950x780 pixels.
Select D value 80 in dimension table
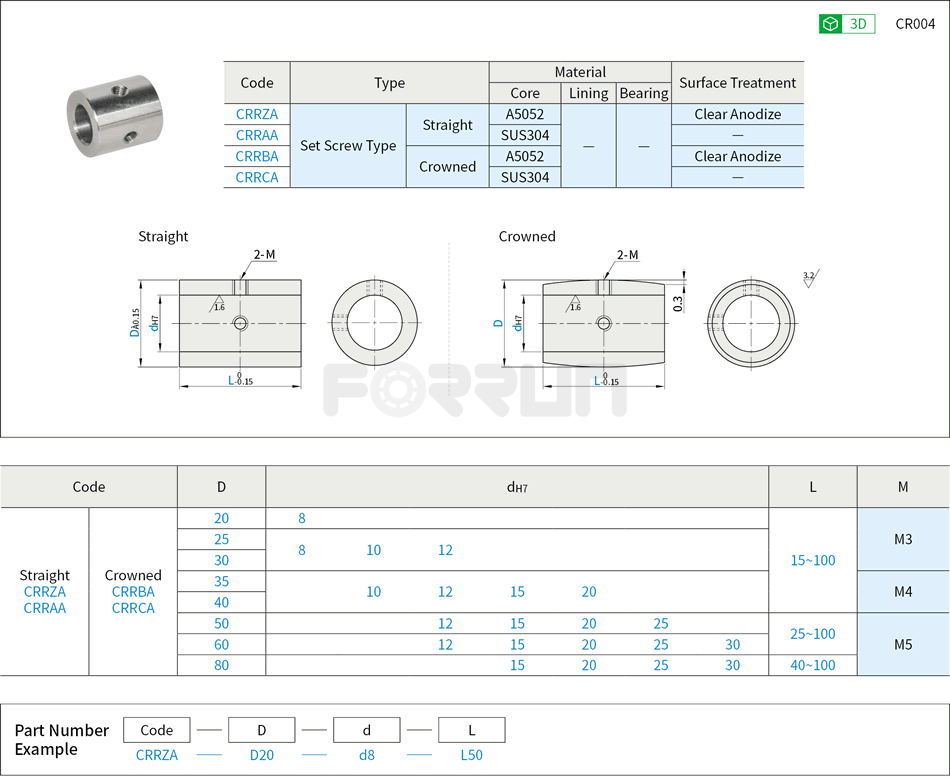[221, 665]
